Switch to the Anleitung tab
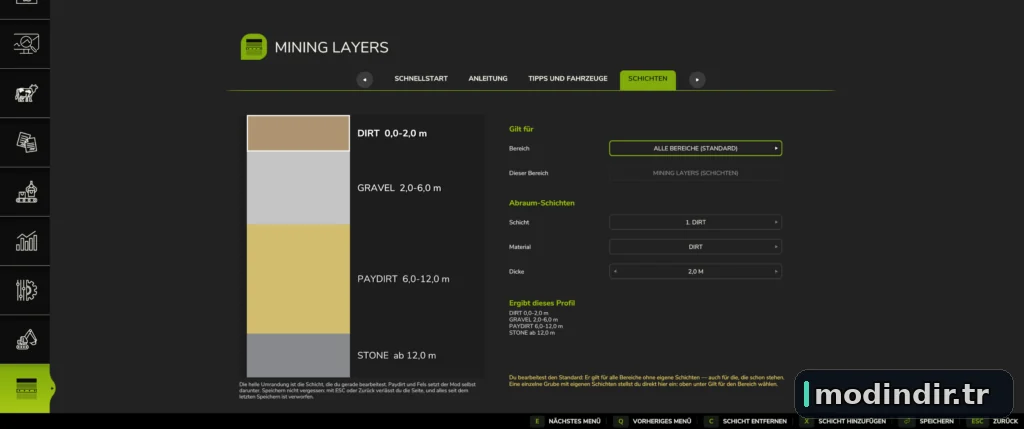The width and height of the screenshot is (1024, 429). point(488,78)
